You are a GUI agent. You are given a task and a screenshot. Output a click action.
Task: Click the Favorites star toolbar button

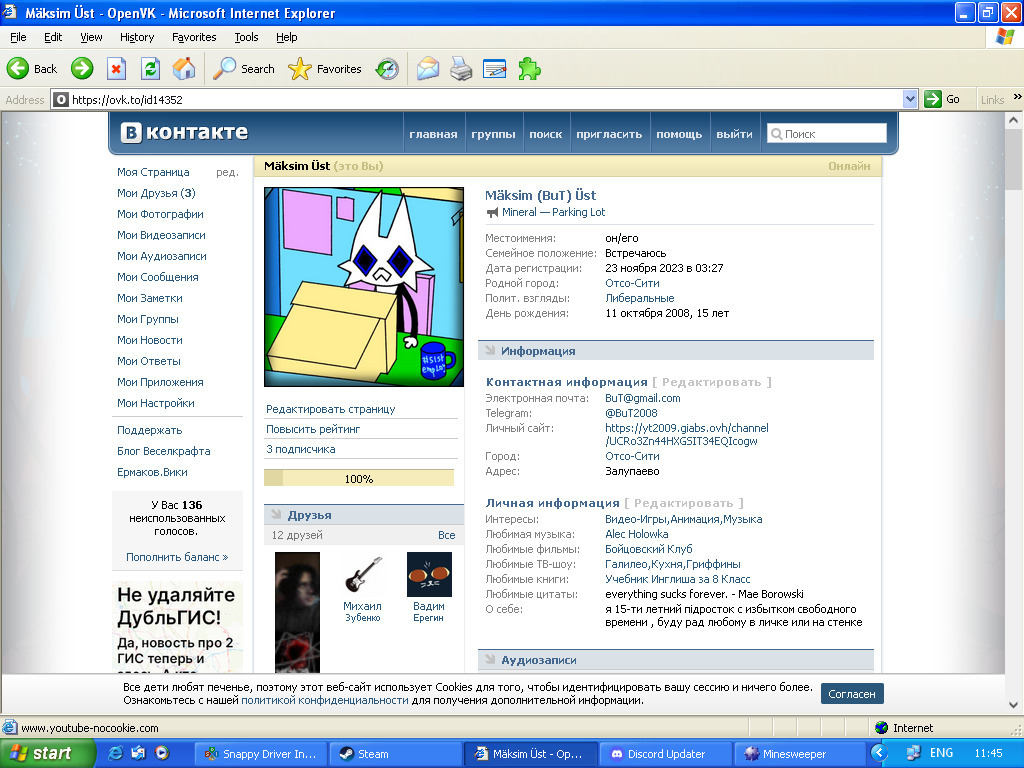tap(325, 69)
